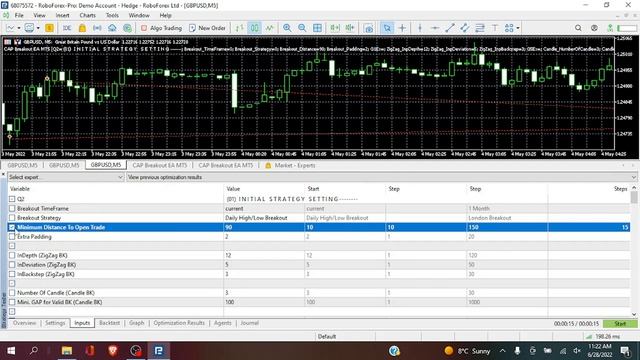The height and width of the screenshot is (360, 640).
Task: Click the screenshot camera icon
Action: click(368, 28)
